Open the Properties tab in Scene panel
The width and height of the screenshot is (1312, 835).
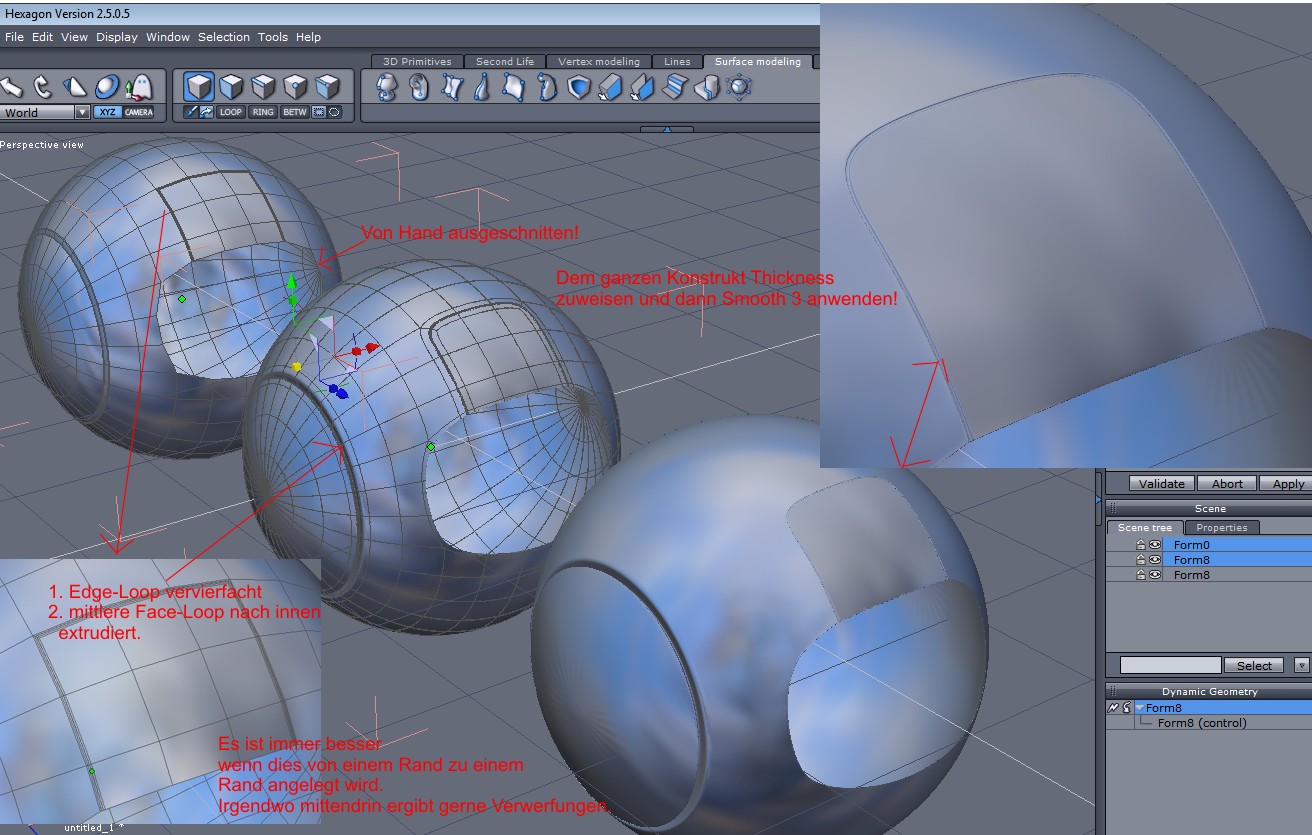point(1222,527)
